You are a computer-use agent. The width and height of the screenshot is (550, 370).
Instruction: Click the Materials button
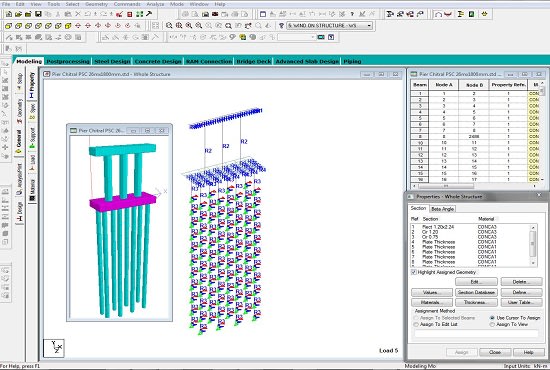[432, 302]
